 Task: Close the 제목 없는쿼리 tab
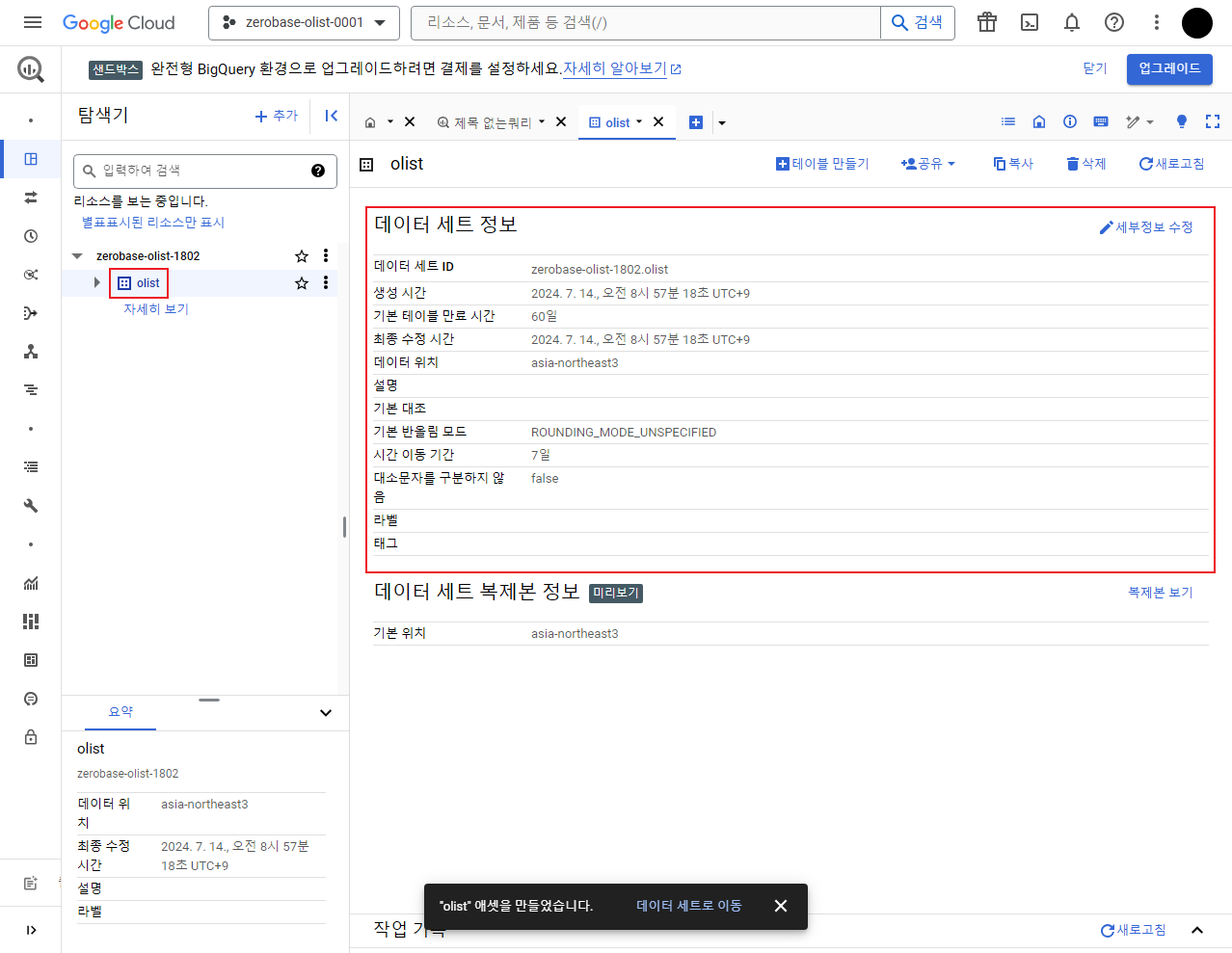click(x=561, y=122)
